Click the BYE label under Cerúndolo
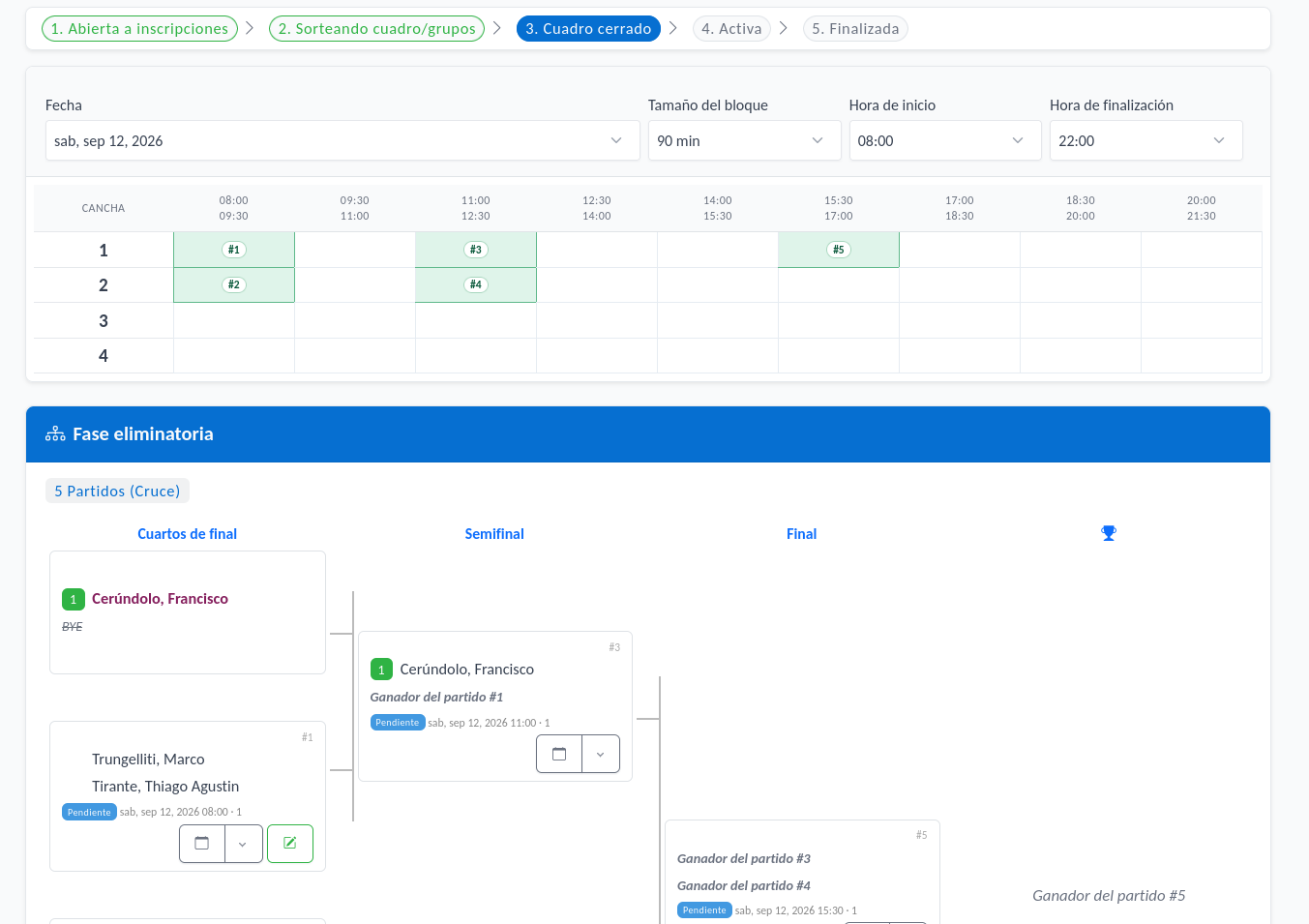The width and height of the screenshot is (1309, 924). 72,627
